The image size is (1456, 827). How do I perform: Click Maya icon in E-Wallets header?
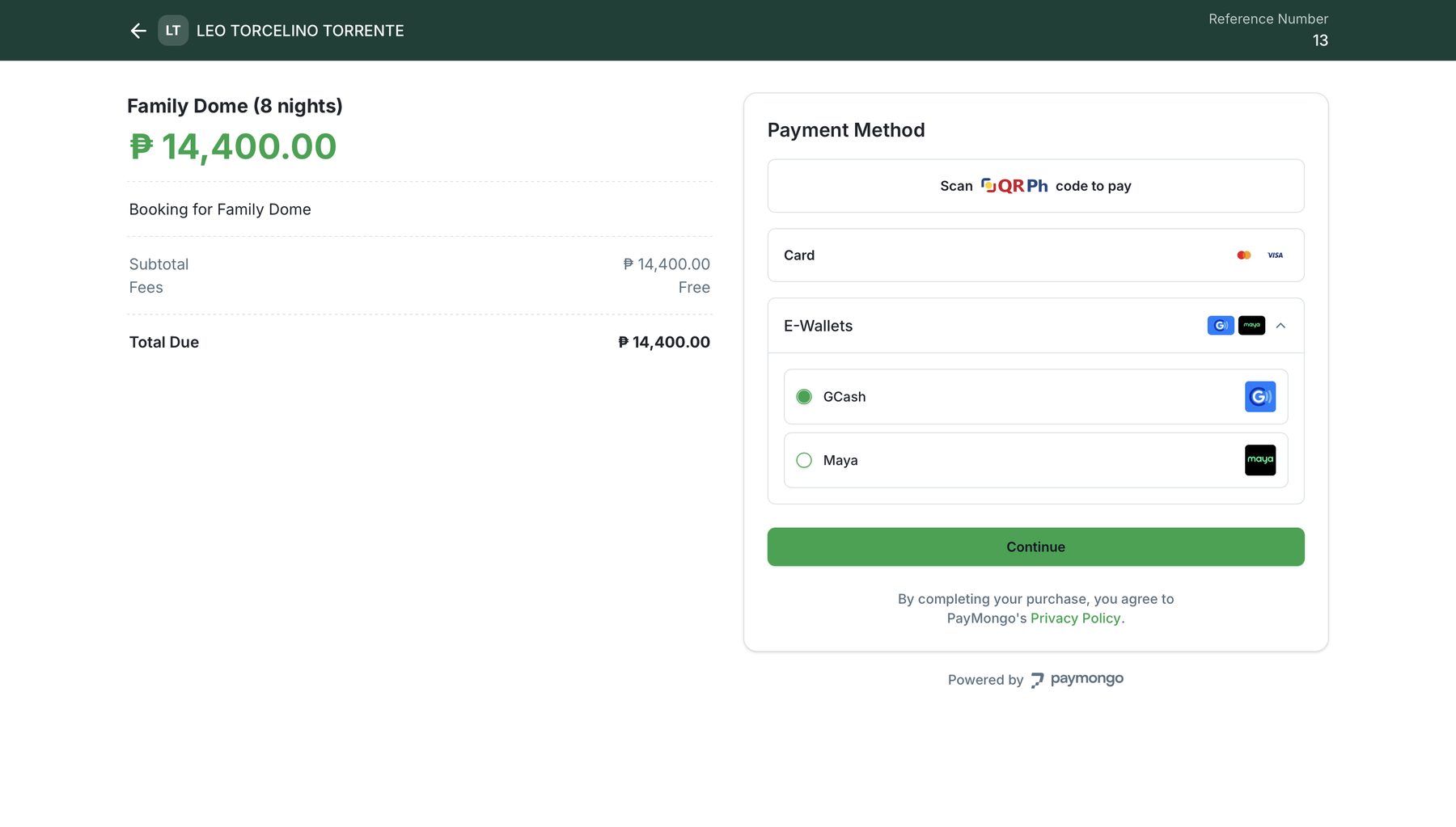point(1251,326)
